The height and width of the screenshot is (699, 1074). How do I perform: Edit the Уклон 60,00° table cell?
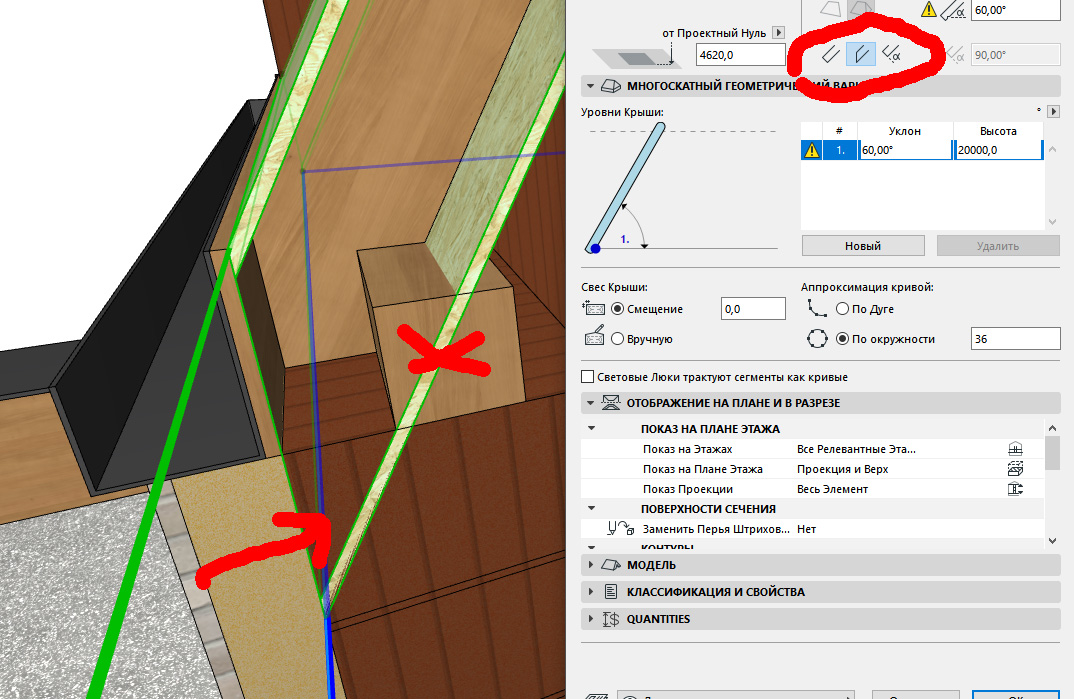click(905, 150)
